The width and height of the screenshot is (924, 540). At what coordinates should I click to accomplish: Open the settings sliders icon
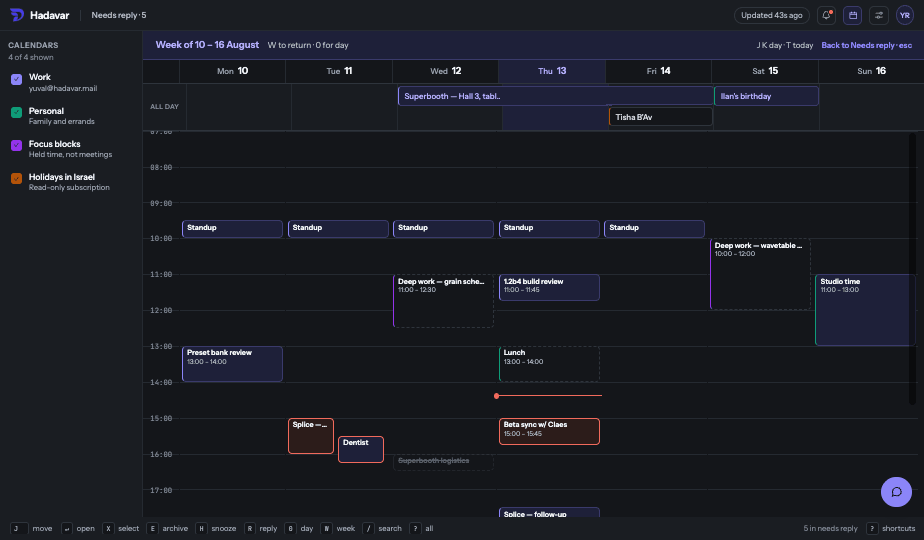click(x=878, y=15)
